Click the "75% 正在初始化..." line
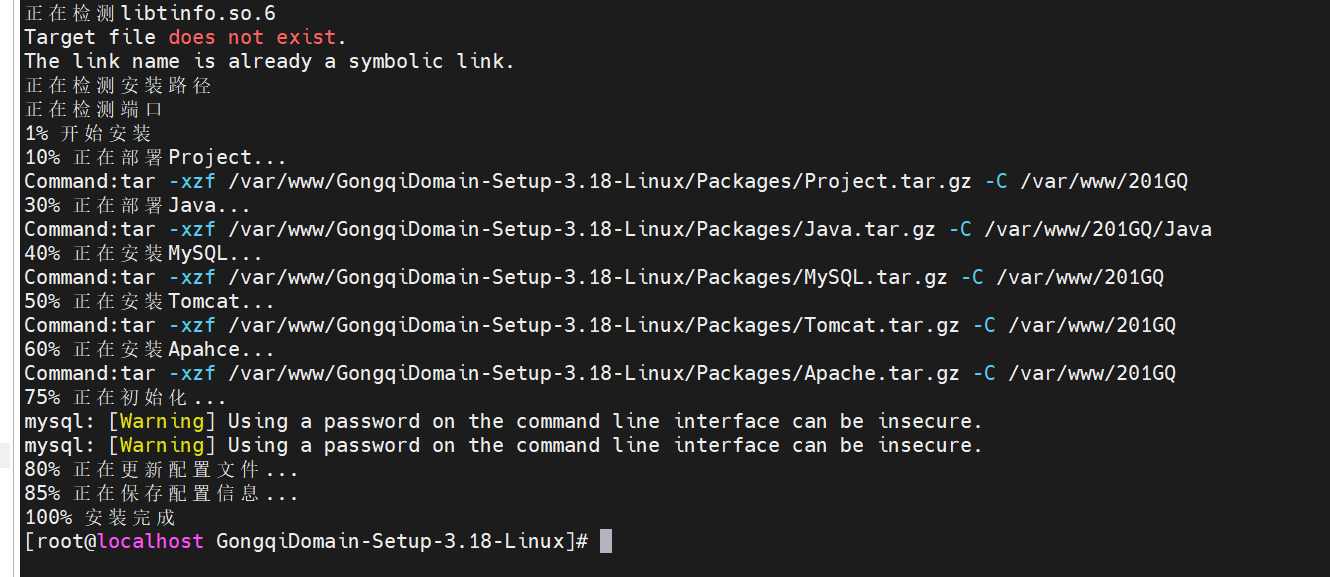Screen dimensions: 1330x577 pyautogui.click(x=125, y=397)
